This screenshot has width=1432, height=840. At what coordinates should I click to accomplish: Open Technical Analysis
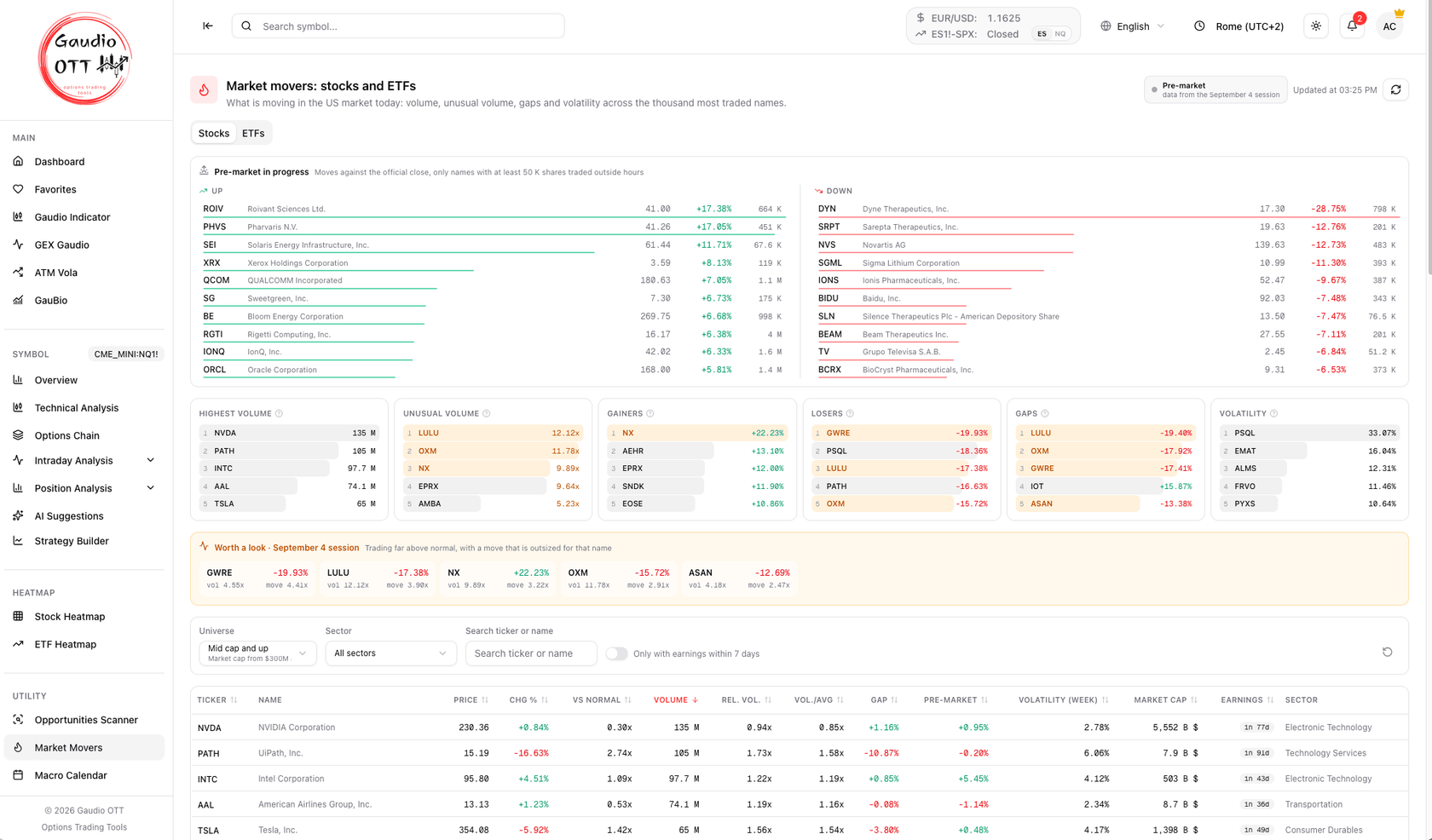[x=84, y=408]
